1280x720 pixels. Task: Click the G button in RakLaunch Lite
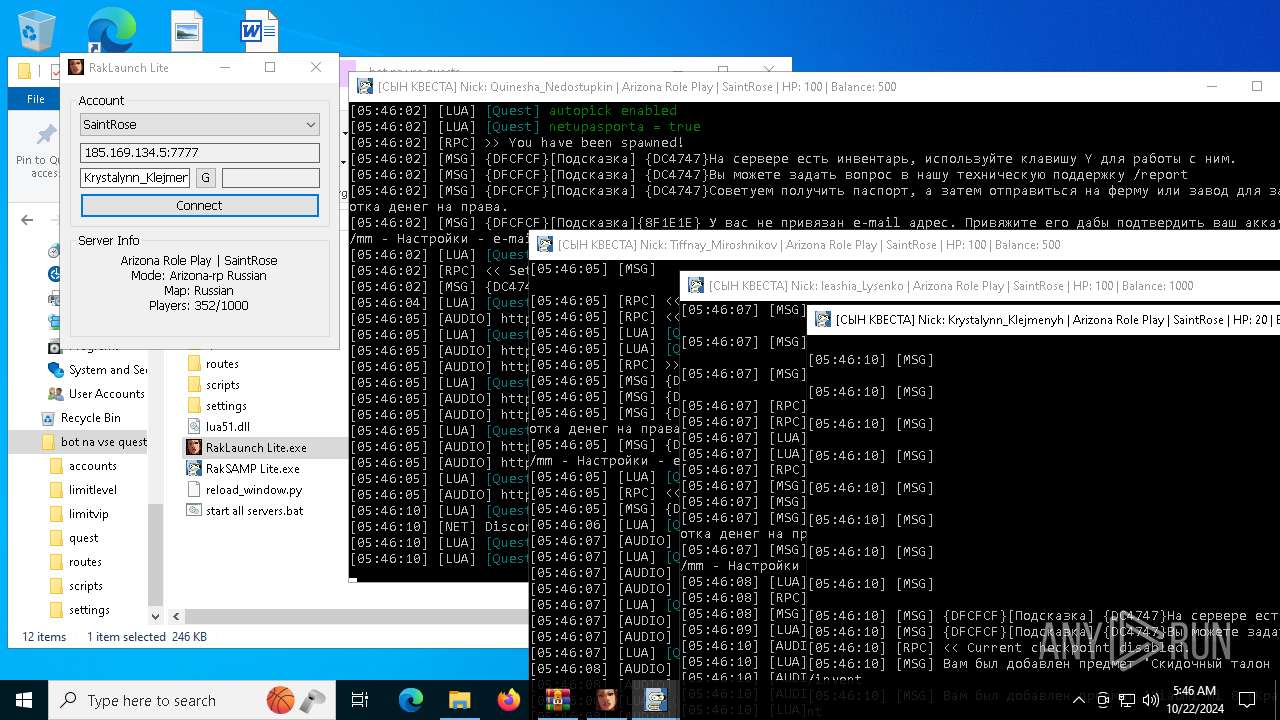[205, 178]
